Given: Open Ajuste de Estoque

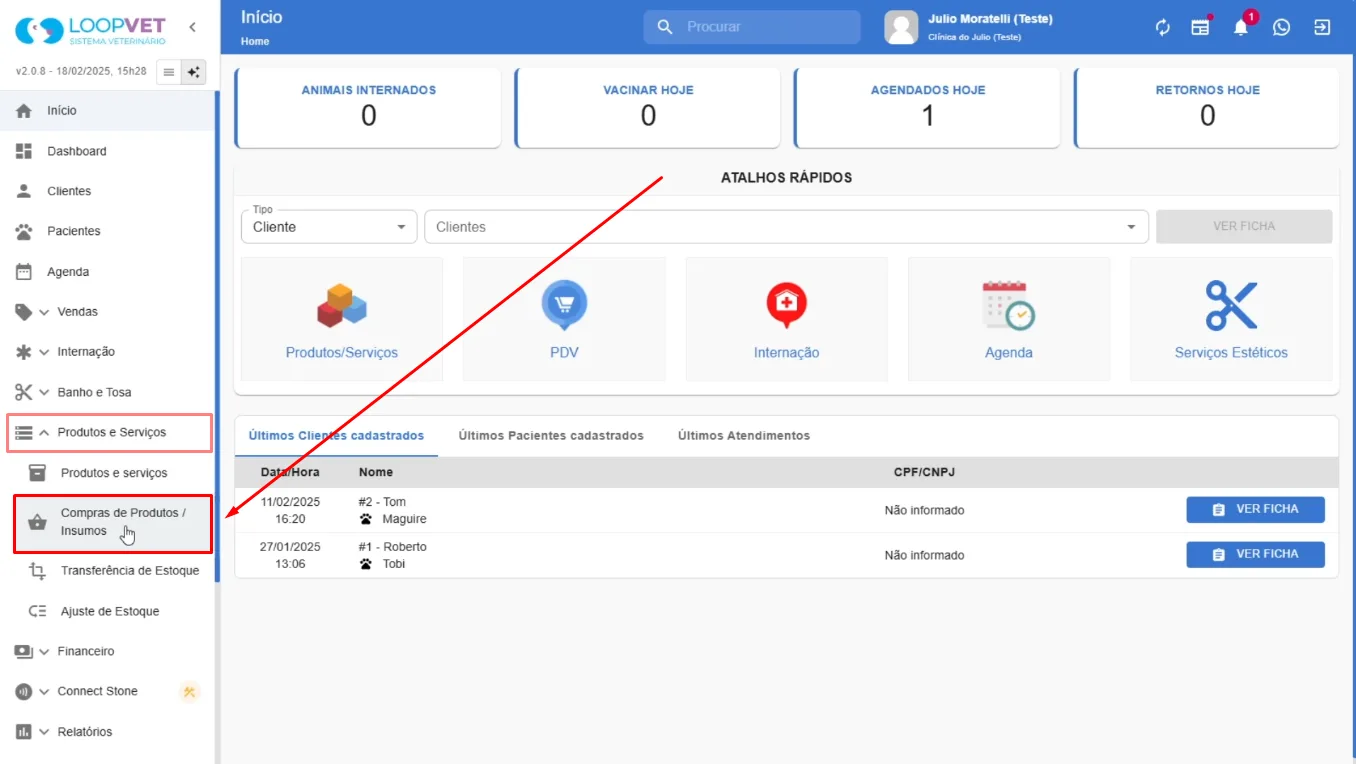Looking at the screenshot, I should click(108, 611).
